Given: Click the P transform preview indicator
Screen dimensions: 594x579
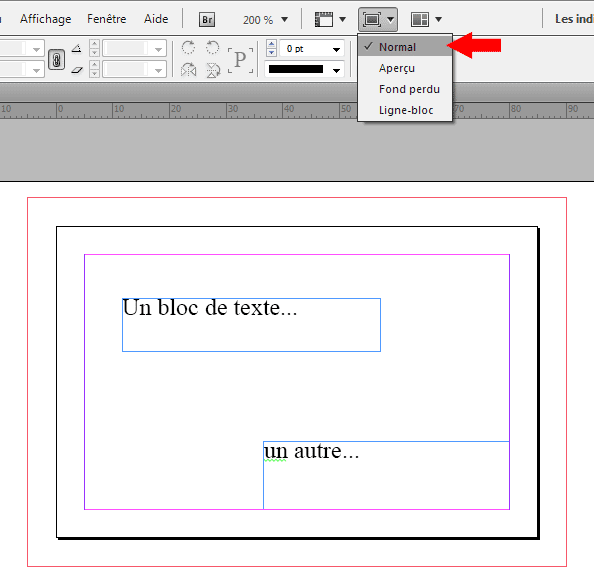Looking at the screenshot, I should click(240, 60).
